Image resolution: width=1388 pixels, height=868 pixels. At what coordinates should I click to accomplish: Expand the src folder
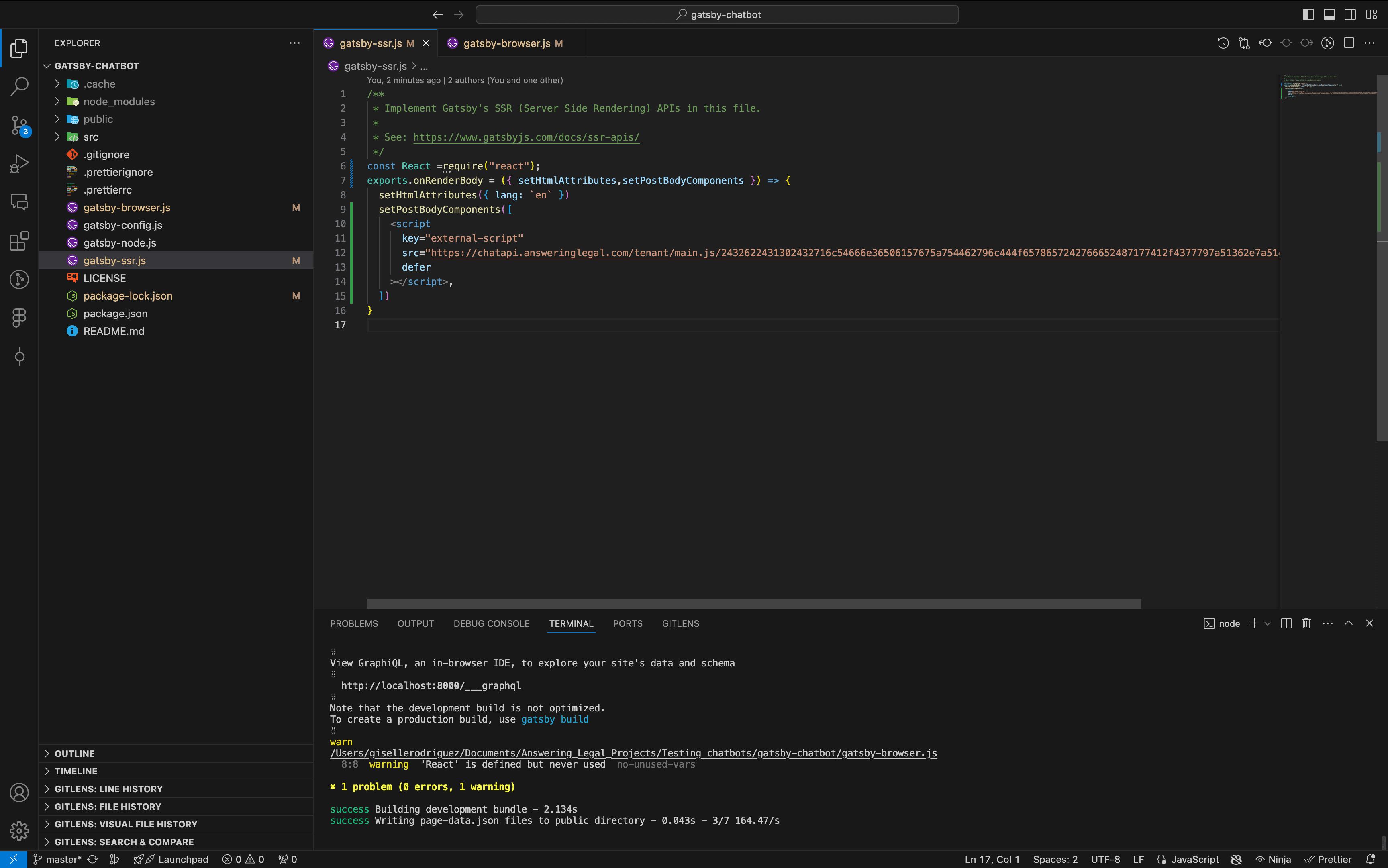(91, 137)
